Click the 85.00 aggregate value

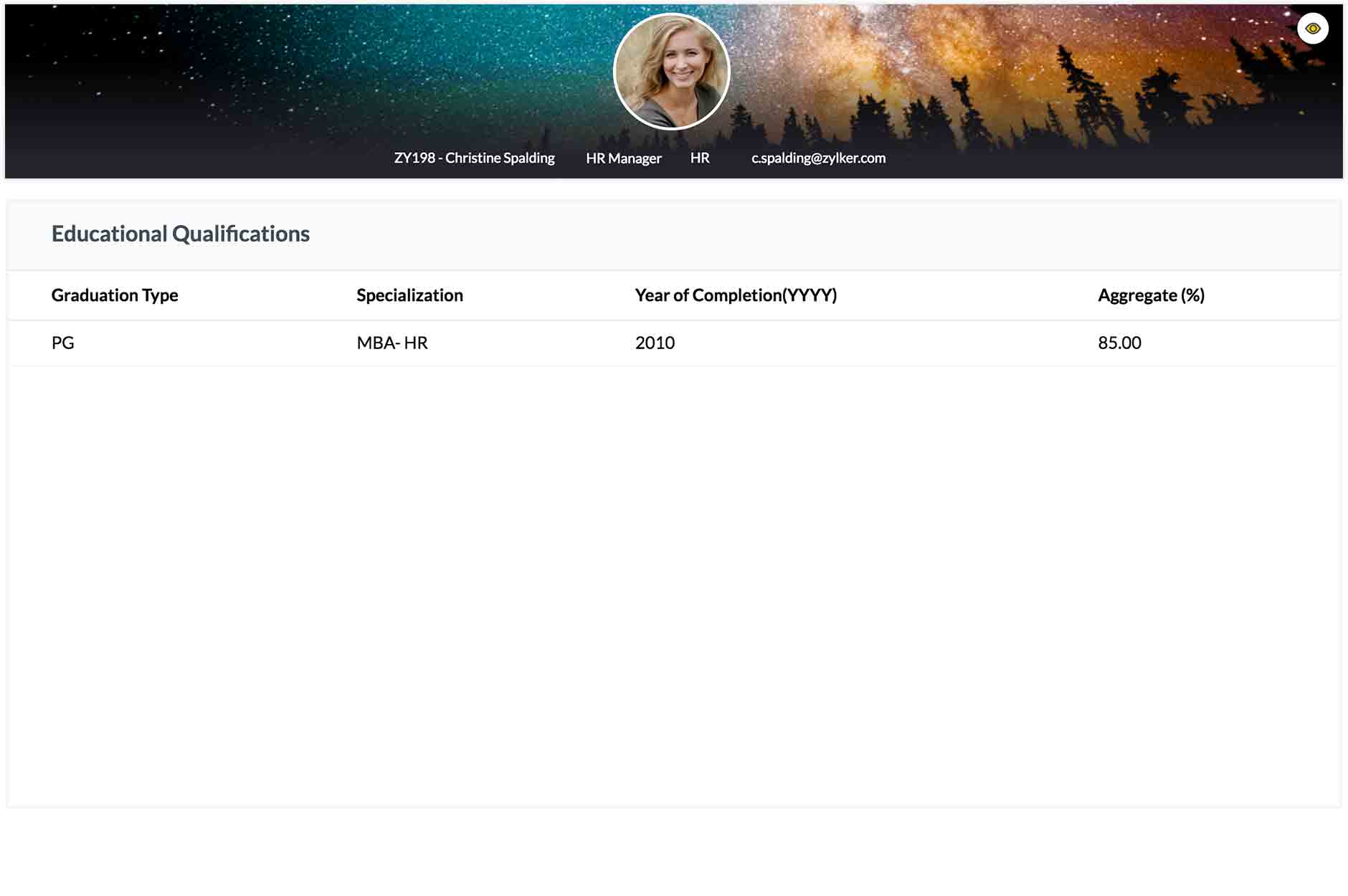1119,343
